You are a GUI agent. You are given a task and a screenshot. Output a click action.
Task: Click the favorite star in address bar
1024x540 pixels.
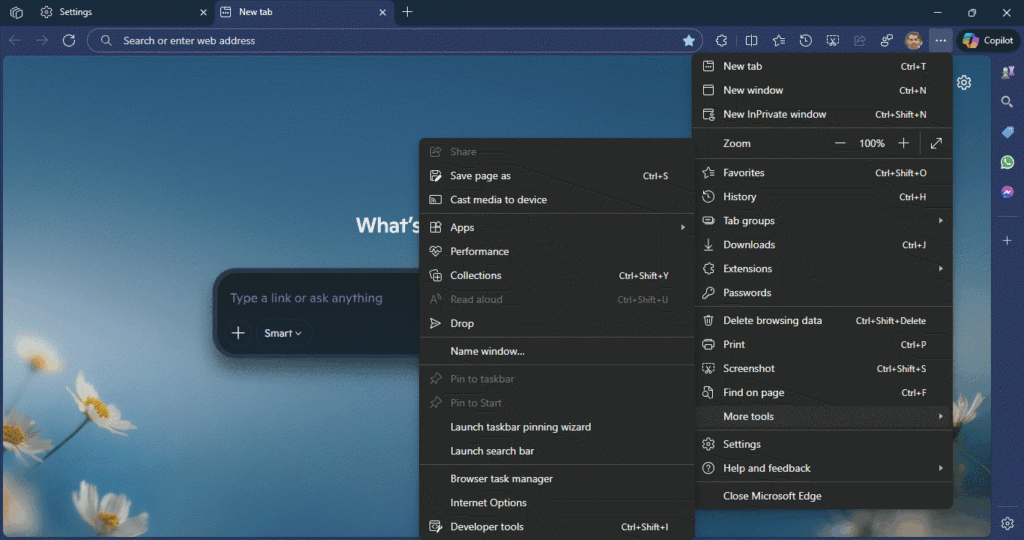[x=688, y=40]
